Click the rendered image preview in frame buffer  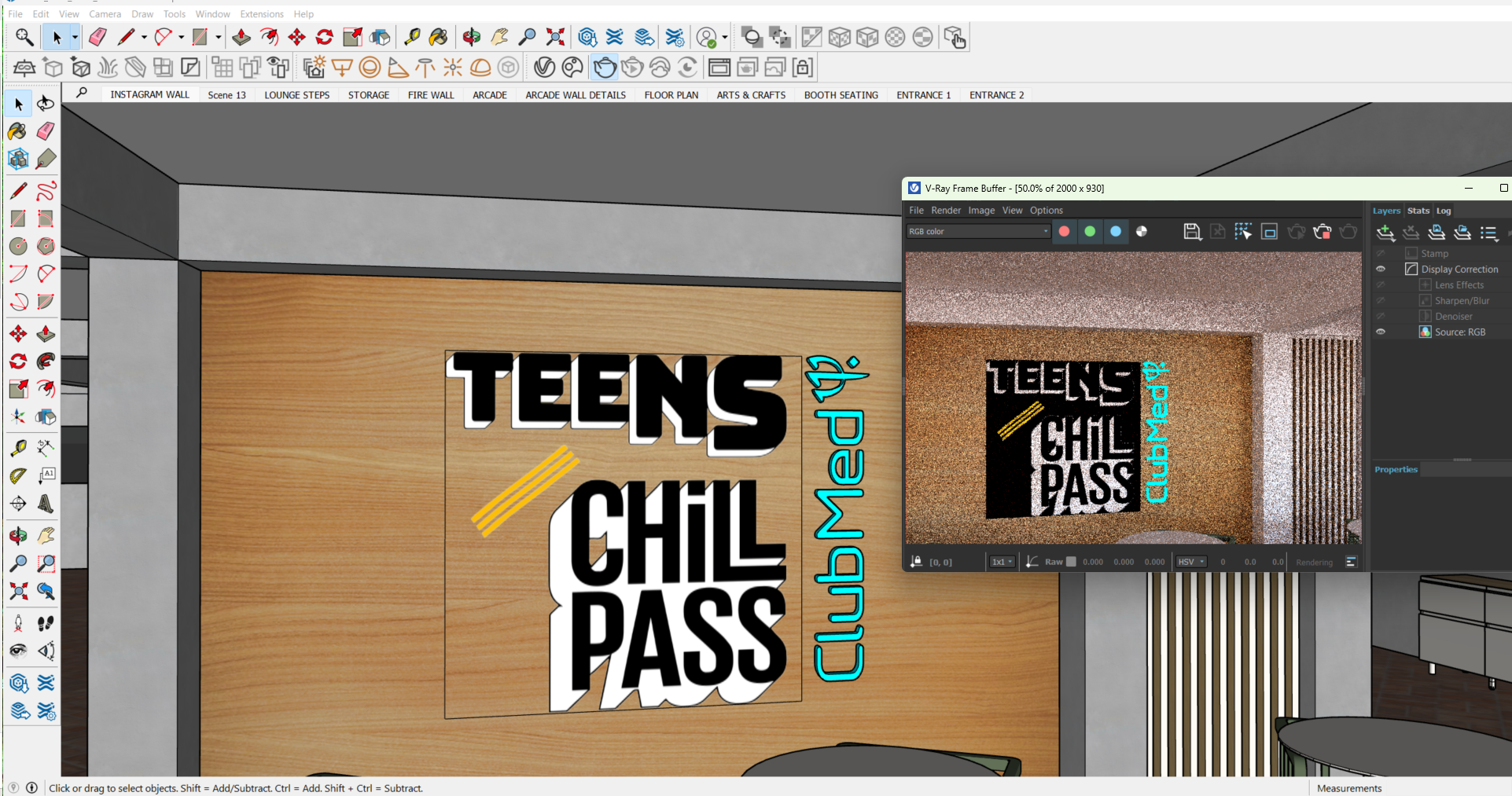(x=1133, y=398)
